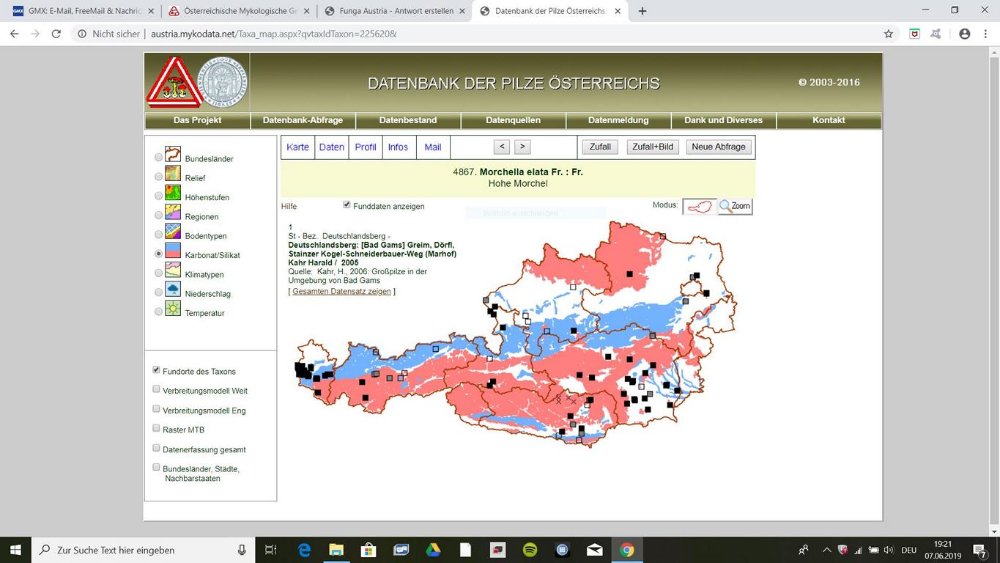Click the Bodentypen layer icon
The height and width of the screenshot is (563, 1000).
(x=173, y=233)
